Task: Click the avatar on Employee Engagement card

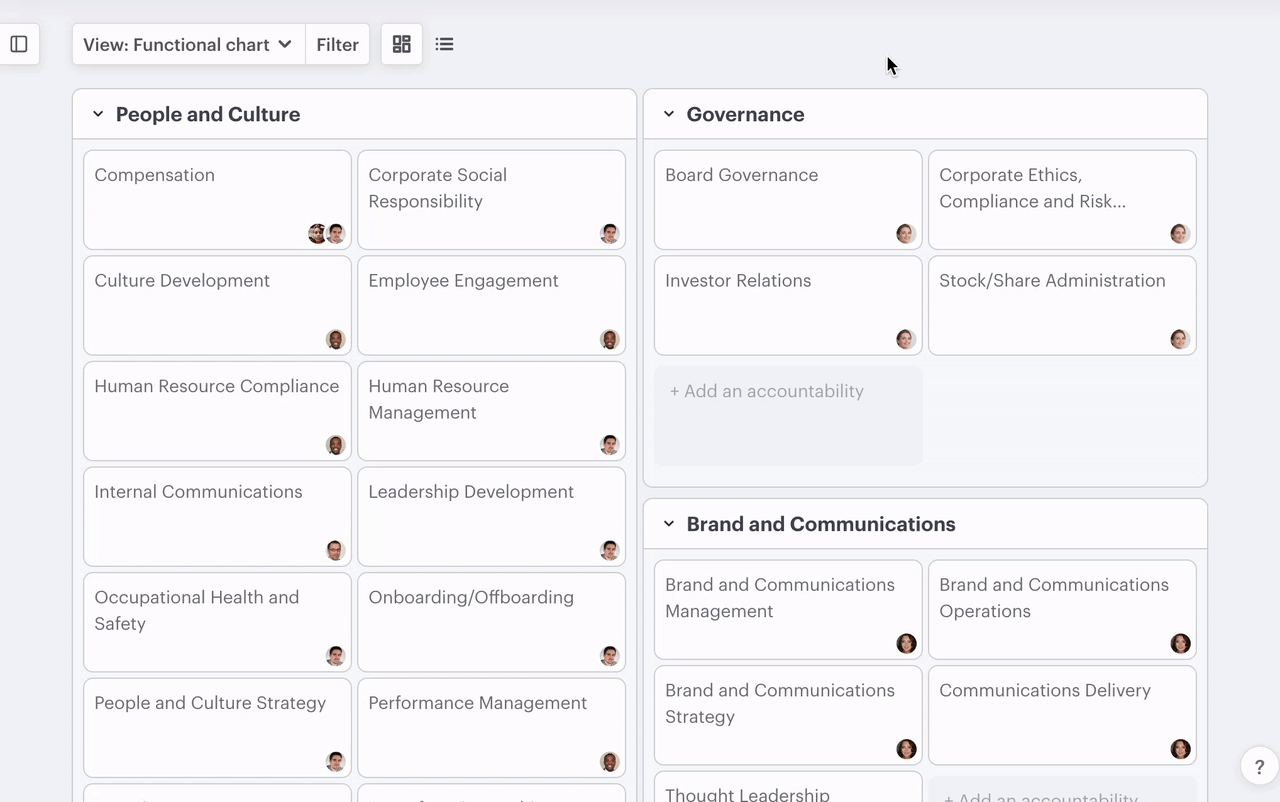Action: point(610,340)
